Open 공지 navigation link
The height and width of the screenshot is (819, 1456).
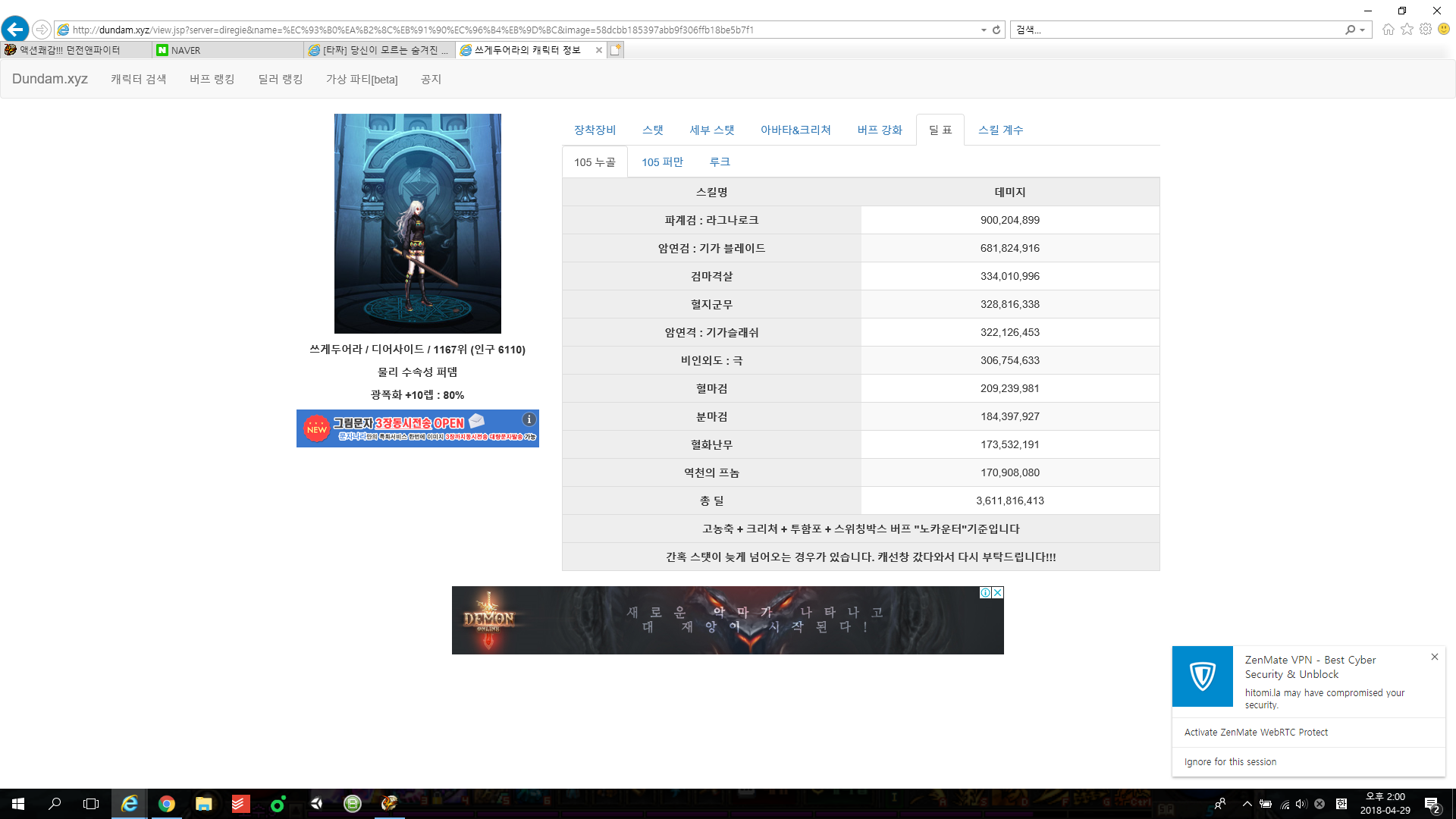click(431, 79)
